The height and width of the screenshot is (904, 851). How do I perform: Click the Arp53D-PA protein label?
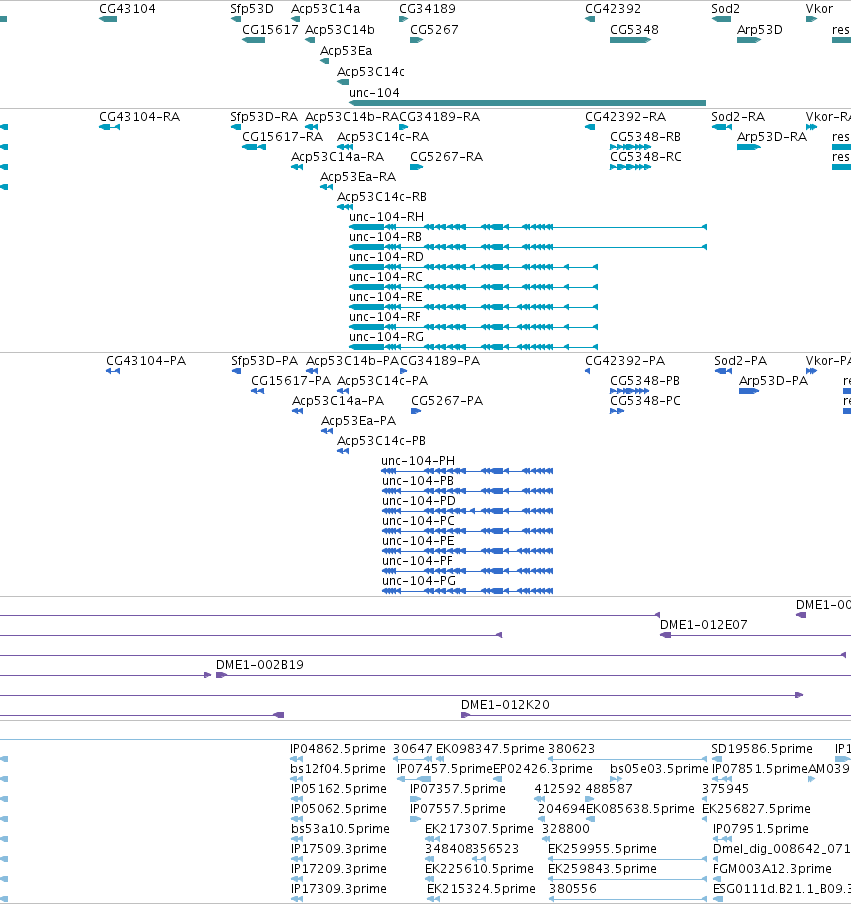coord(773,381)
